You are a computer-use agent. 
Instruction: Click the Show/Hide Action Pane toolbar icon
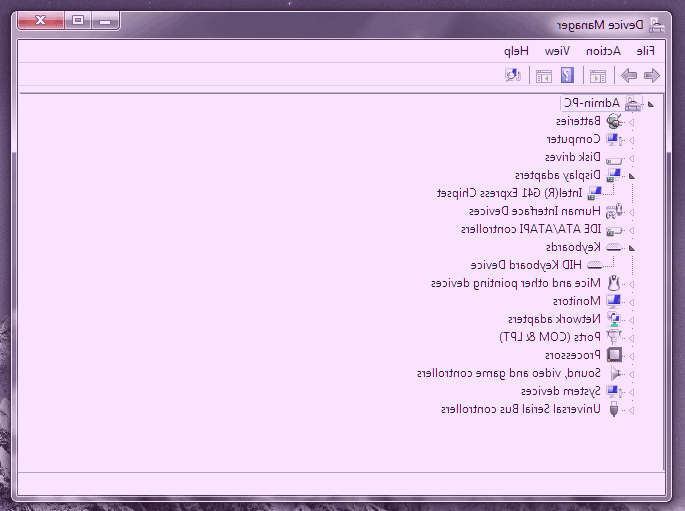pyautogui.click(x=544, y=75)
